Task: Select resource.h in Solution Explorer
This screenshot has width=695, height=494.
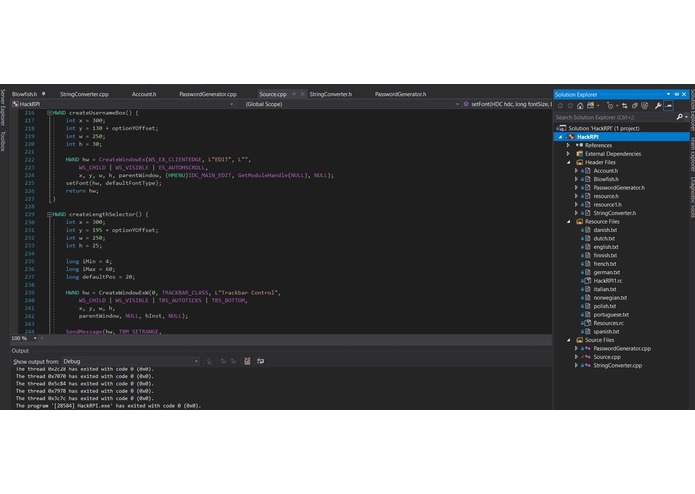Action: coord(606,196)
